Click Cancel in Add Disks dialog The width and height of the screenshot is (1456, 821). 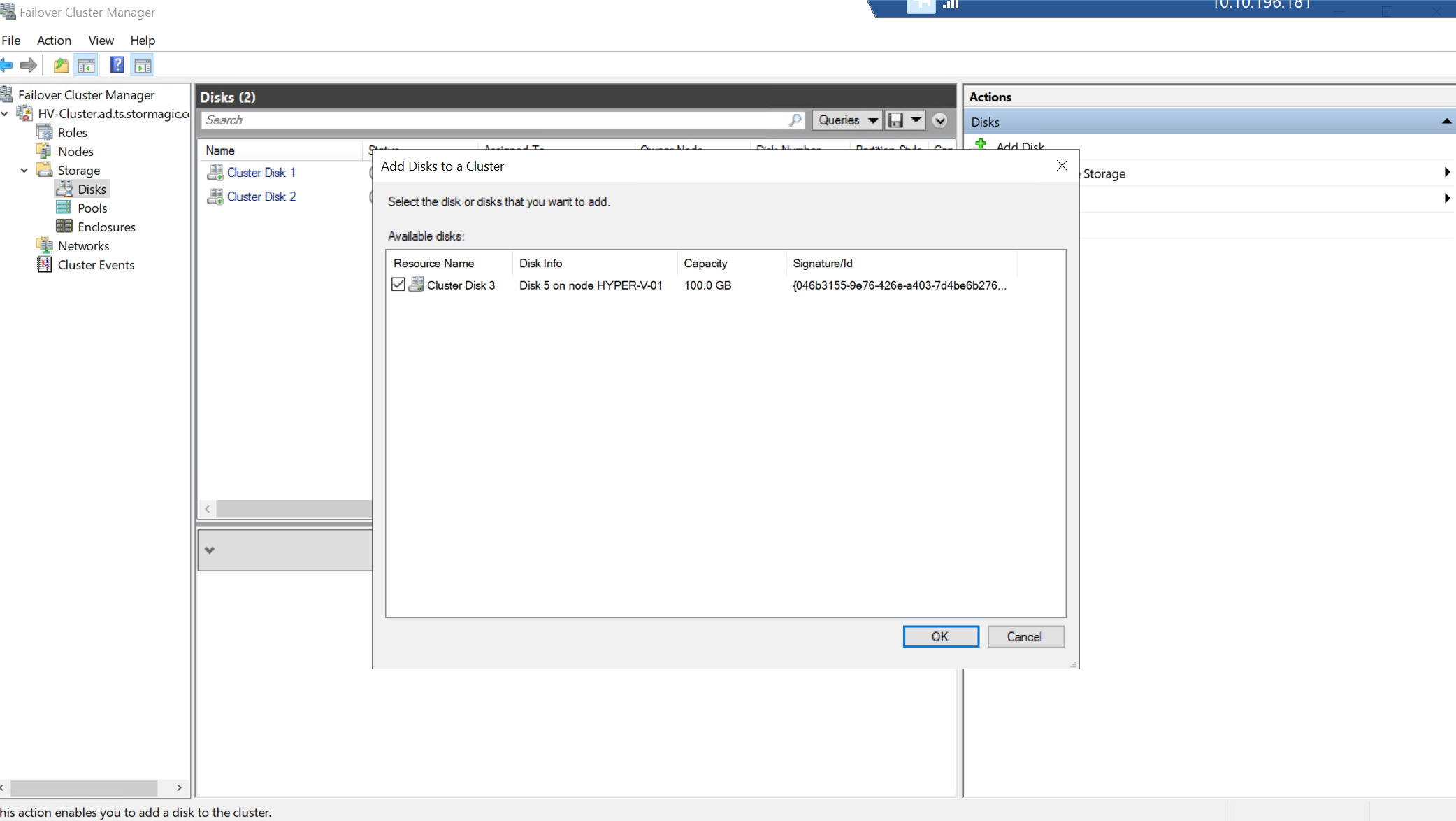[x=1025, y=636]
